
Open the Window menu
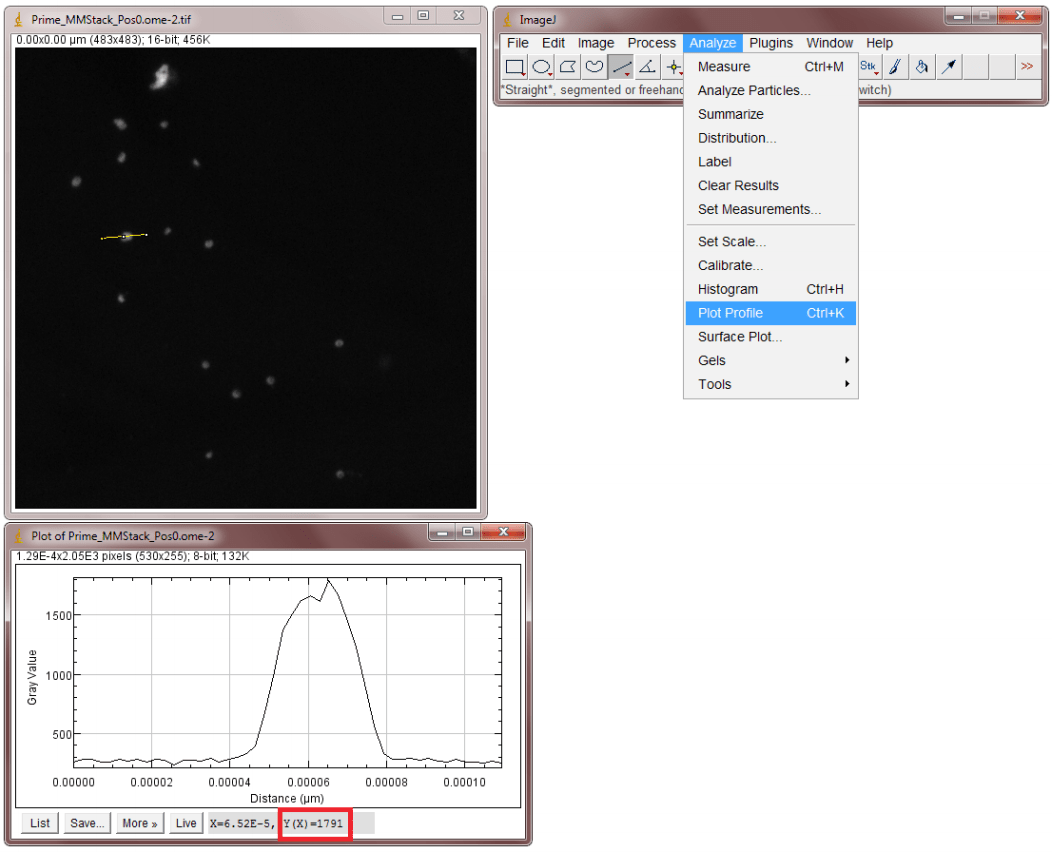(x=829, y=43)
